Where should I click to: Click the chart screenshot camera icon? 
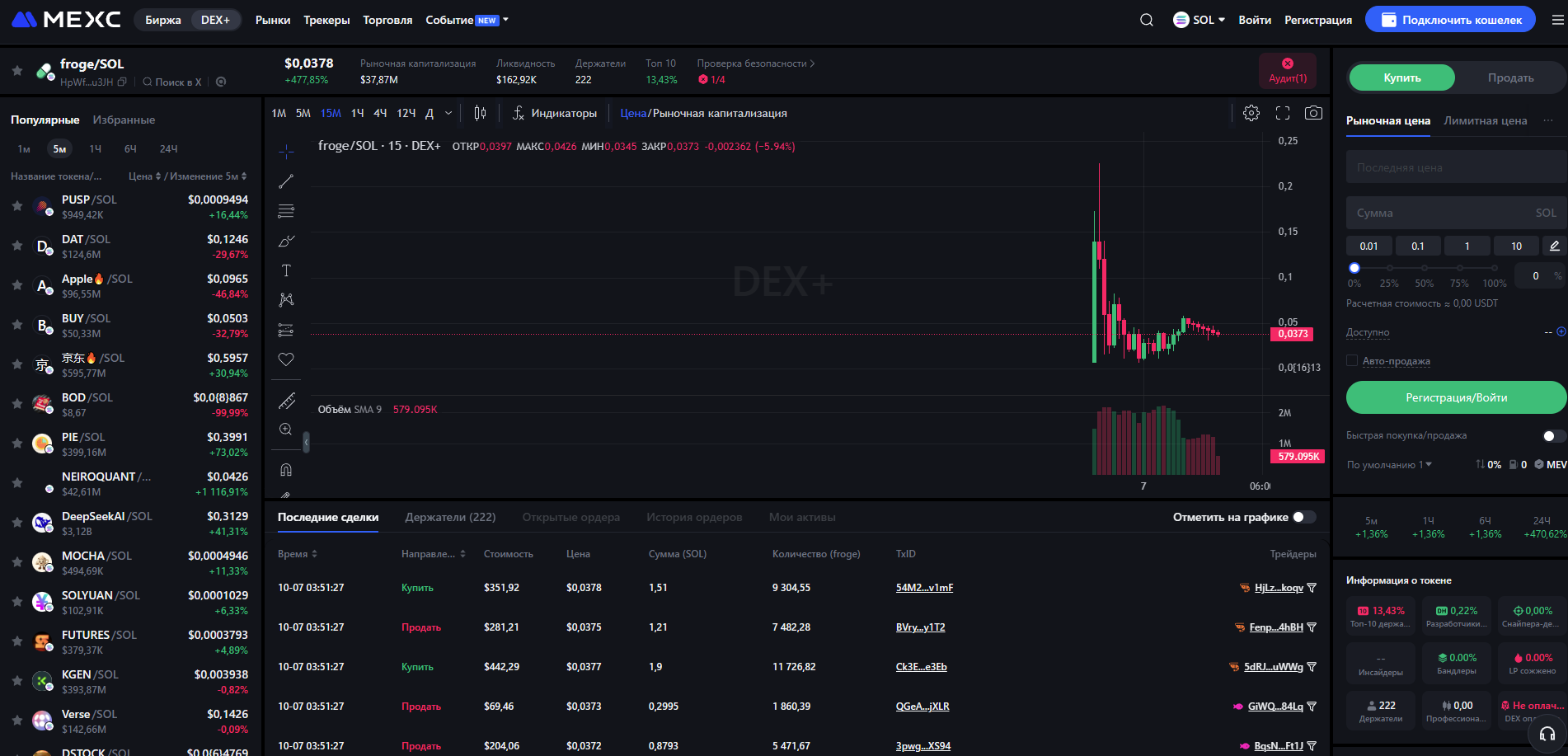1313,114
